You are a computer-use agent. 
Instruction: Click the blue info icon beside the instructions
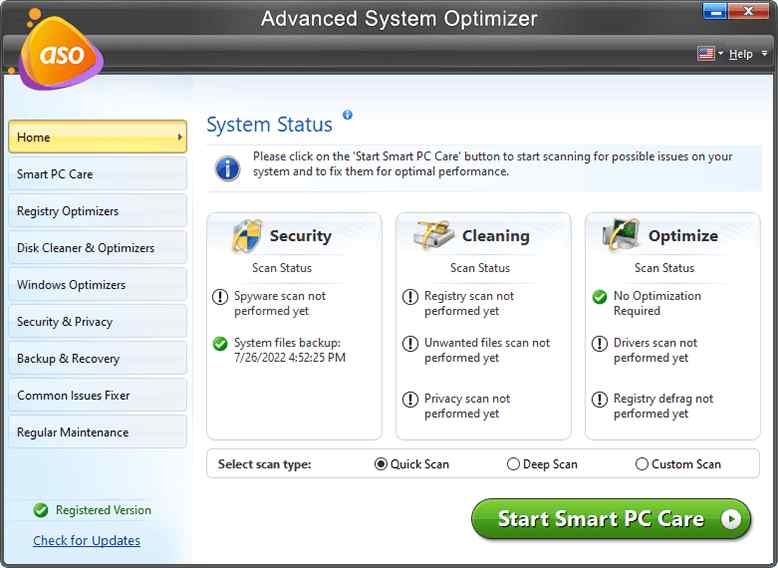point(228,168)
